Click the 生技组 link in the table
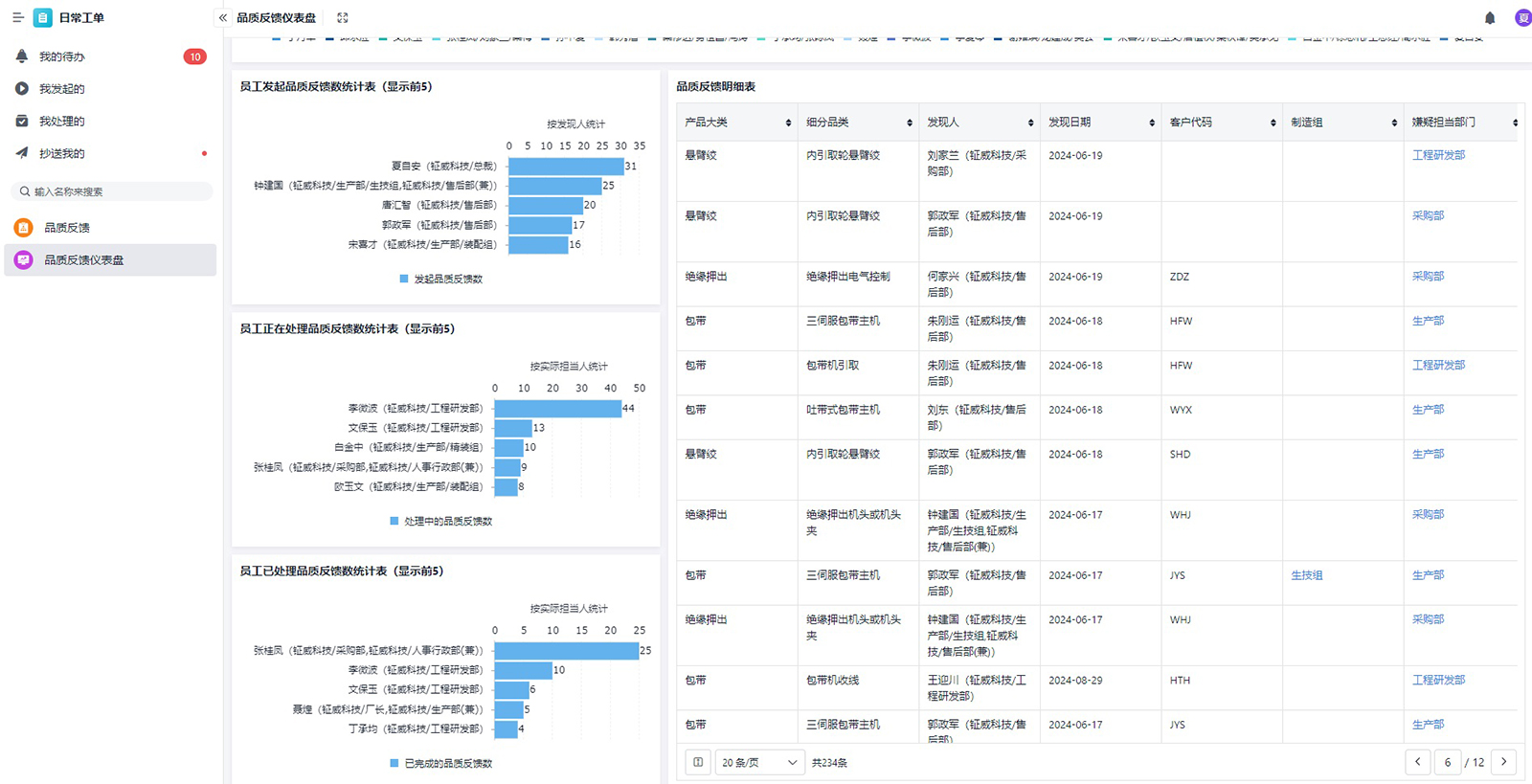The height and width of the screenshot is (784, 1532). [1306, 575]
